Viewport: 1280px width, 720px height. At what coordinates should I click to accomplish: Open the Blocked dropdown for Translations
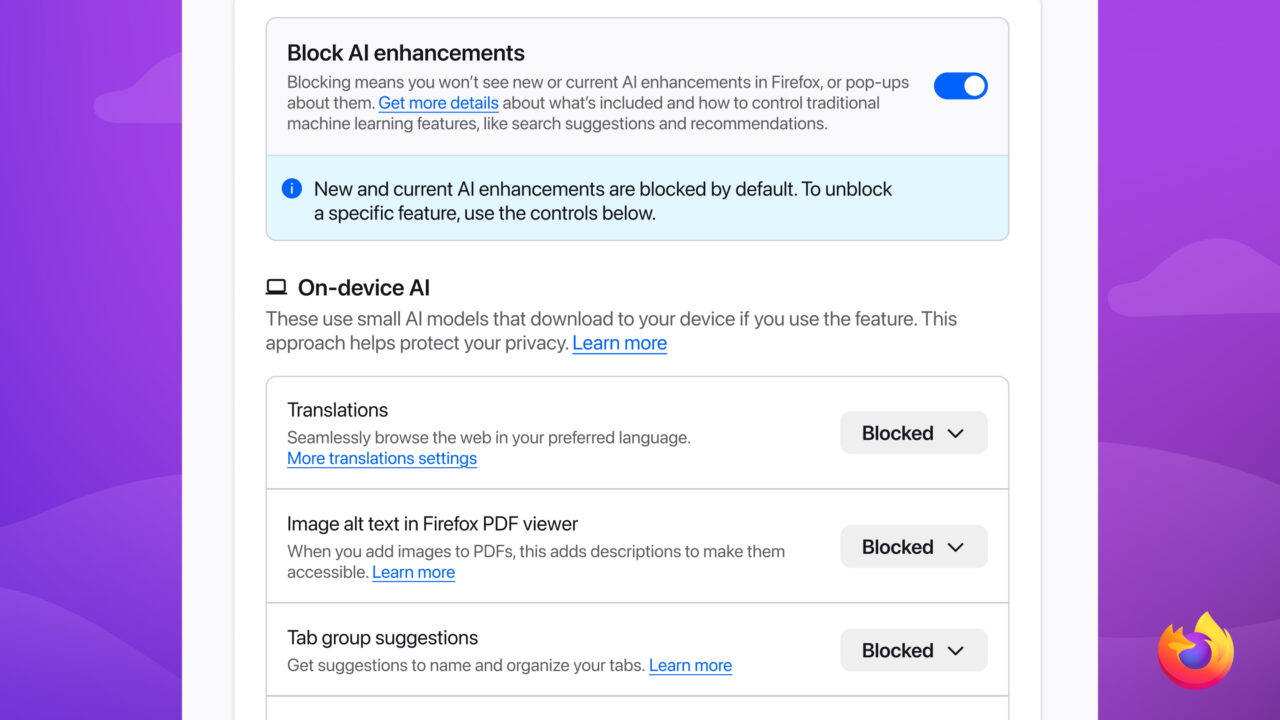point(913,432)
